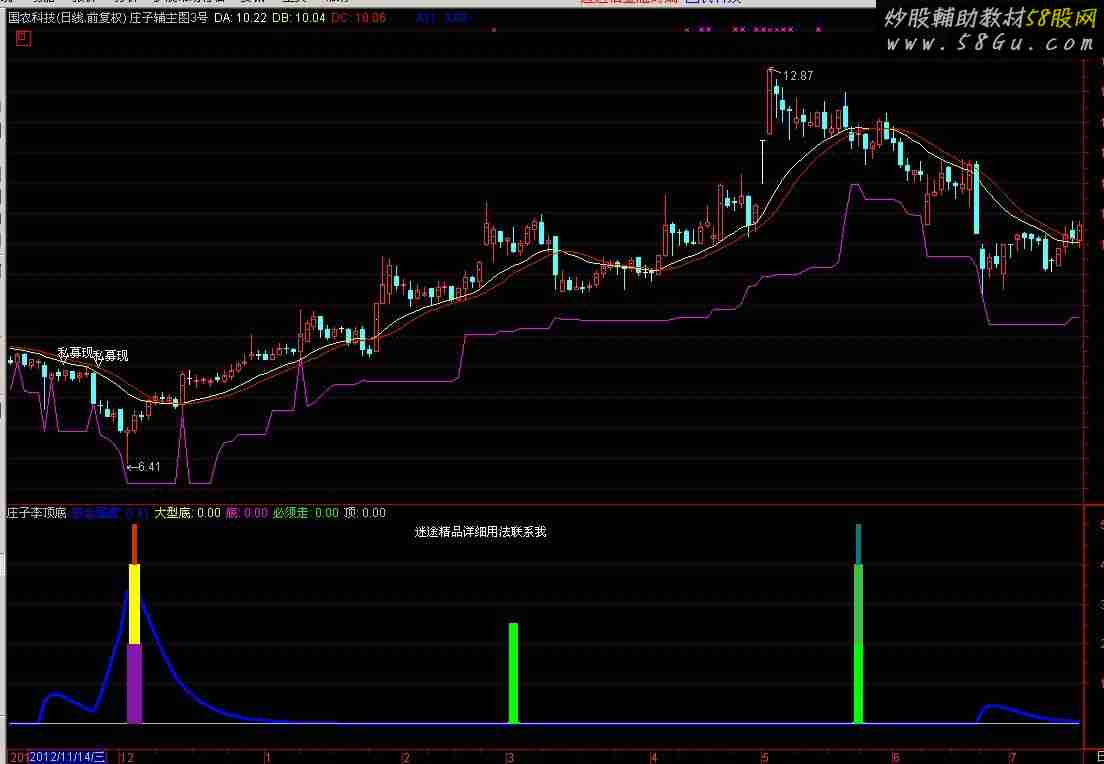Select the chart title 国农科技(日线,前复权)
This screenshot has height=764, width=1104.
point(67,18)
